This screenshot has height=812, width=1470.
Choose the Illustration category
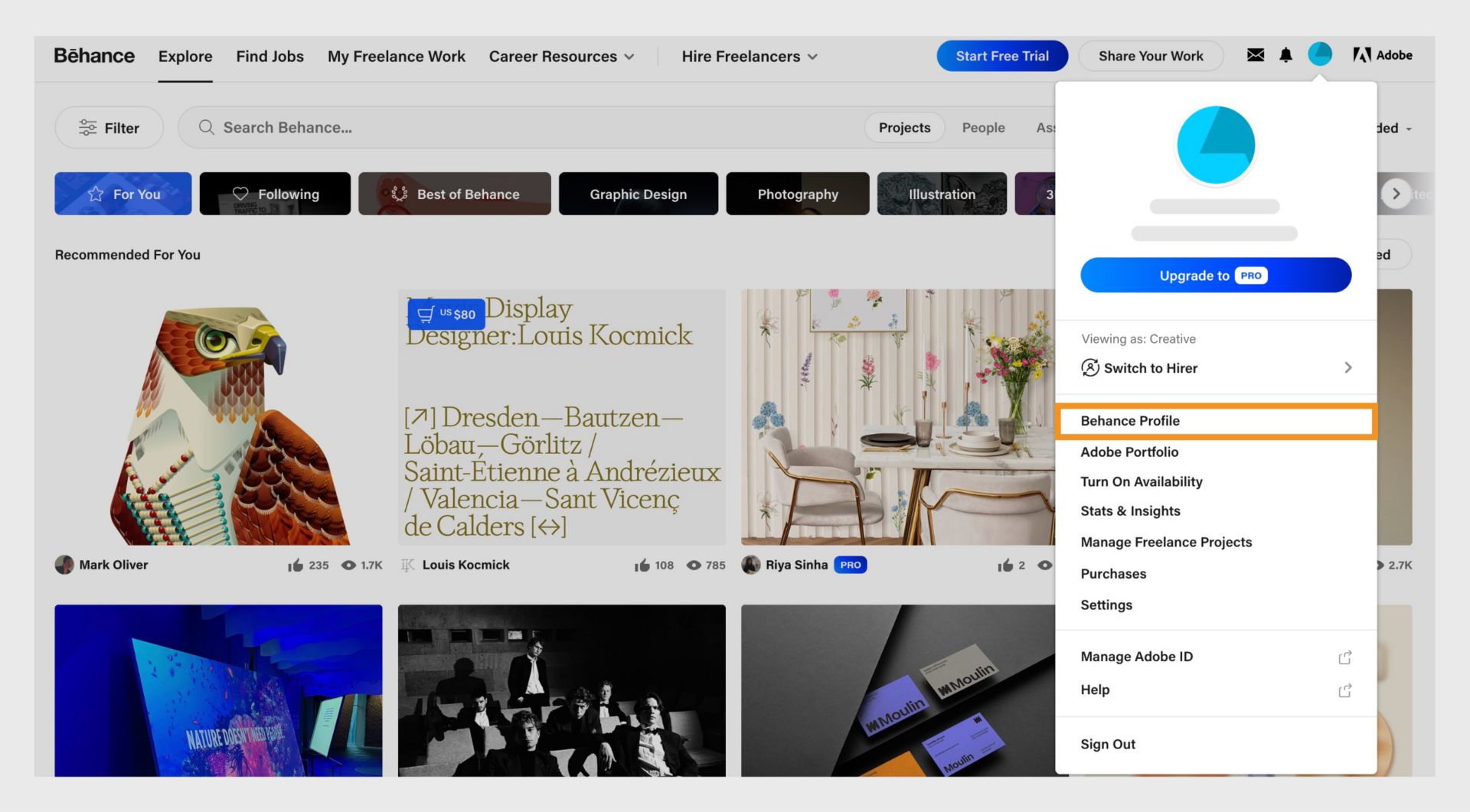942,194
